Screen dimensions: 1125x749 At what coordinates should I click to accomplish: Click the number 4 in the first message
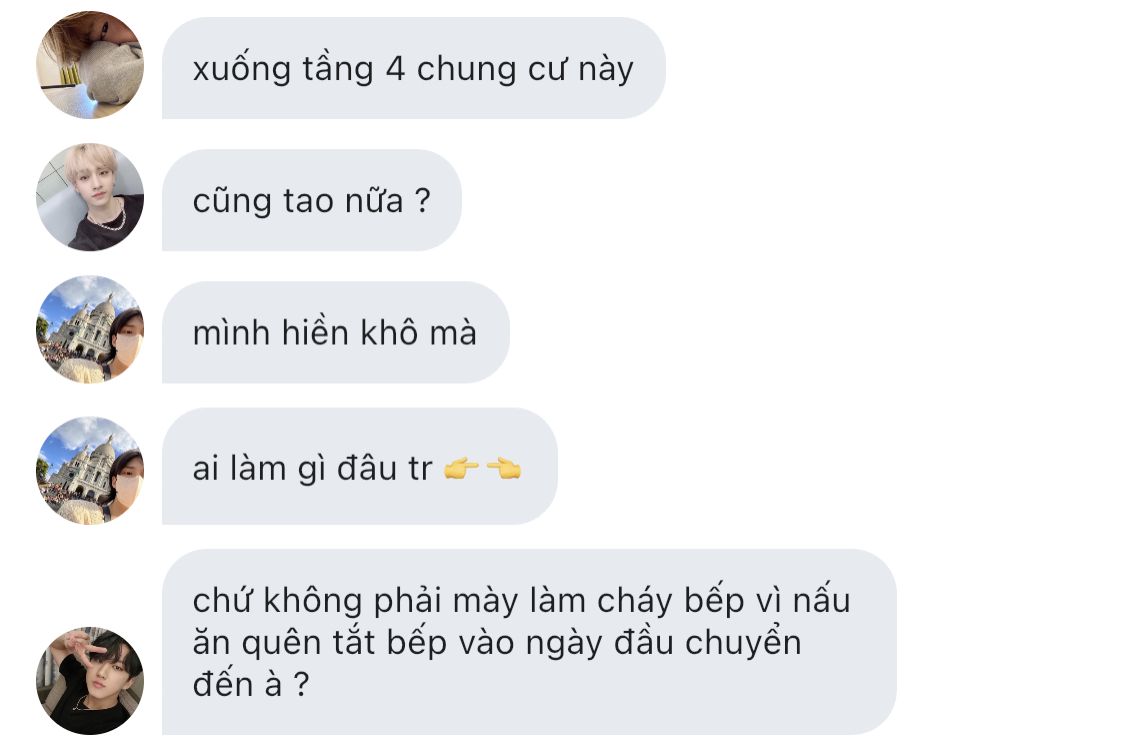395,70
